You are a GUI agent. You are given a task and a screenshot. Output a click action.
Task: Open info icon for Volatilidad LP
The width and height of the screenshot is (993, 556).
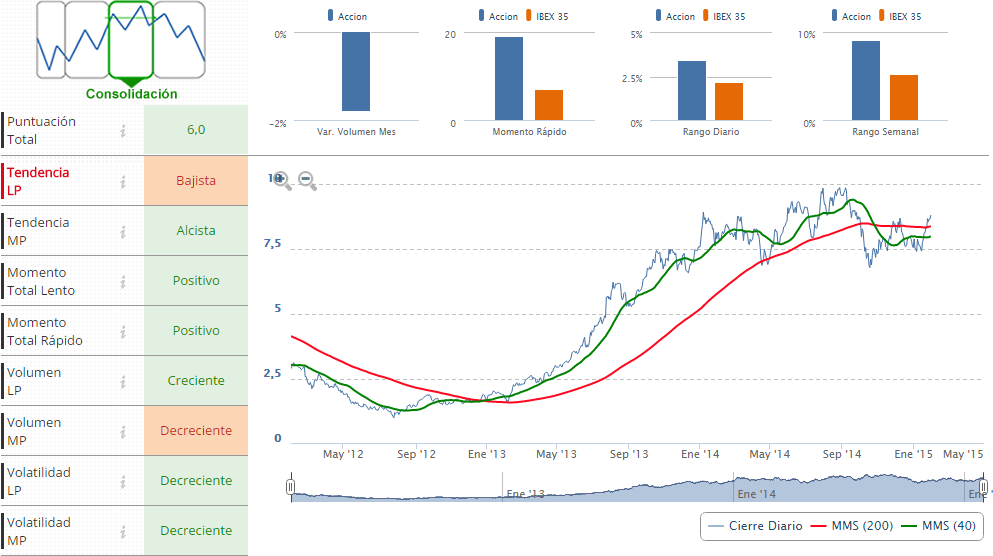point(123,481)
